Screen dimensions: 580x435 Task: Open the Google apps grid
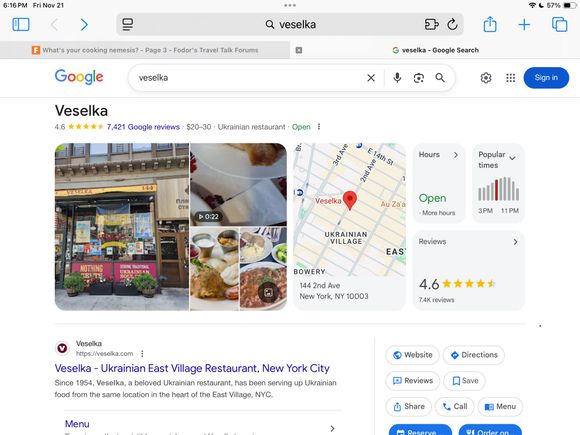510,78
